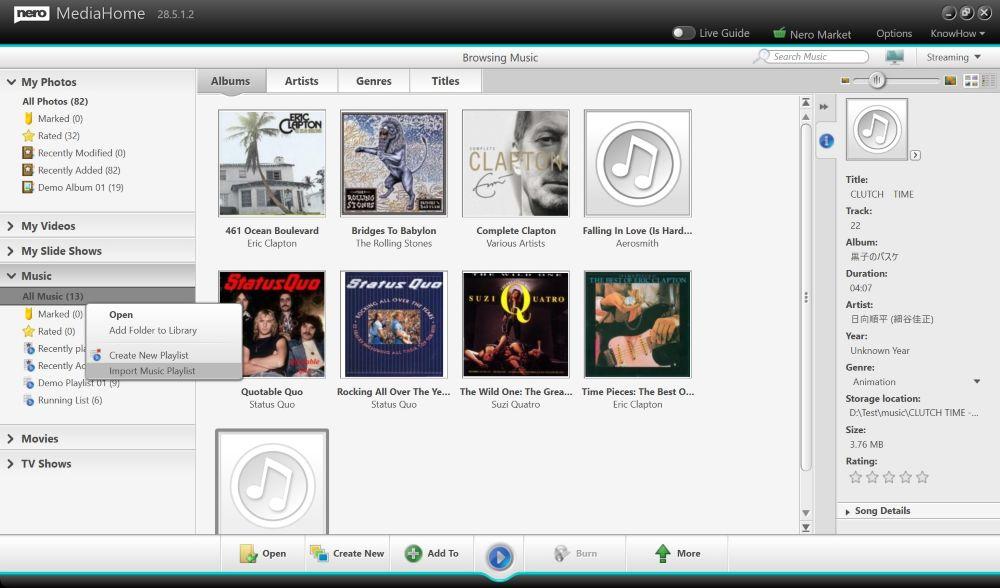Open the Options menu
The image size is (1000, 588).
893,33
